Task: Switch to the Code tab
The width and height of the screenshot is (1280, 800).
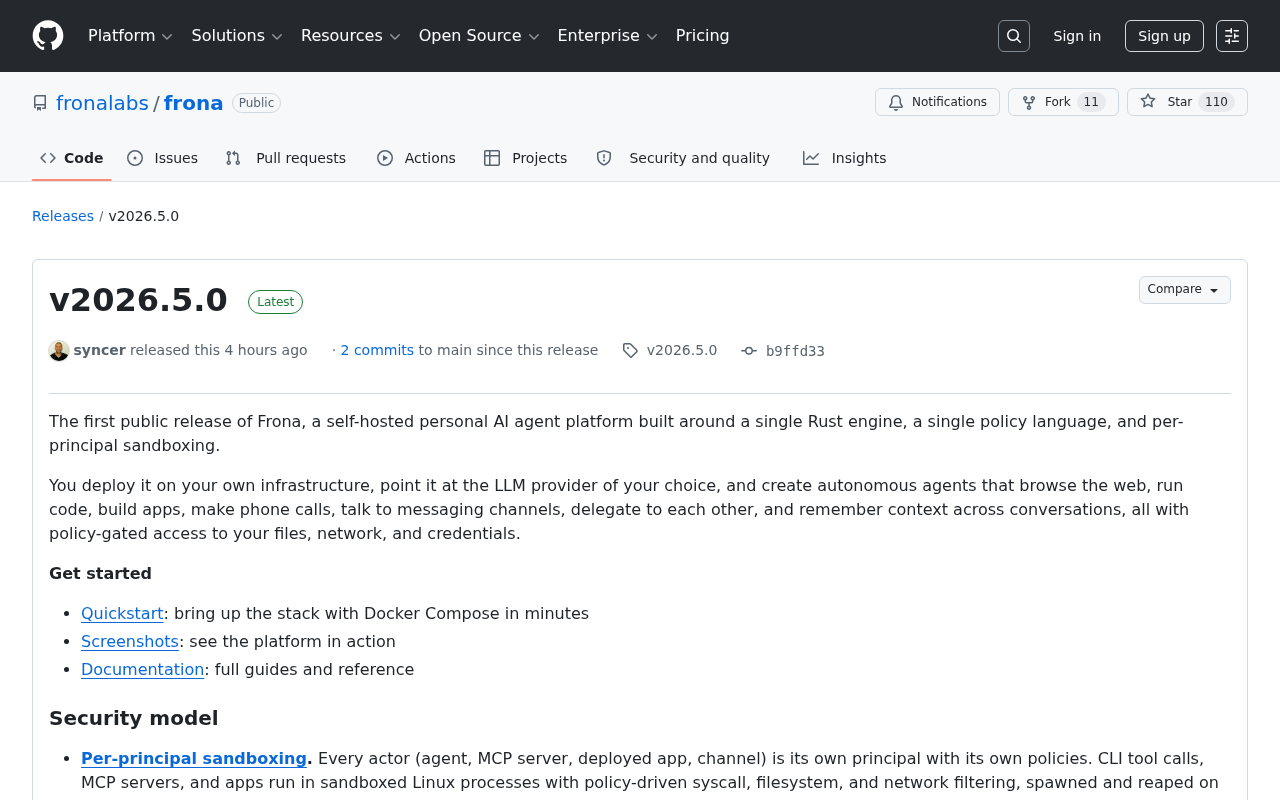Action: [x=72, y=158]
